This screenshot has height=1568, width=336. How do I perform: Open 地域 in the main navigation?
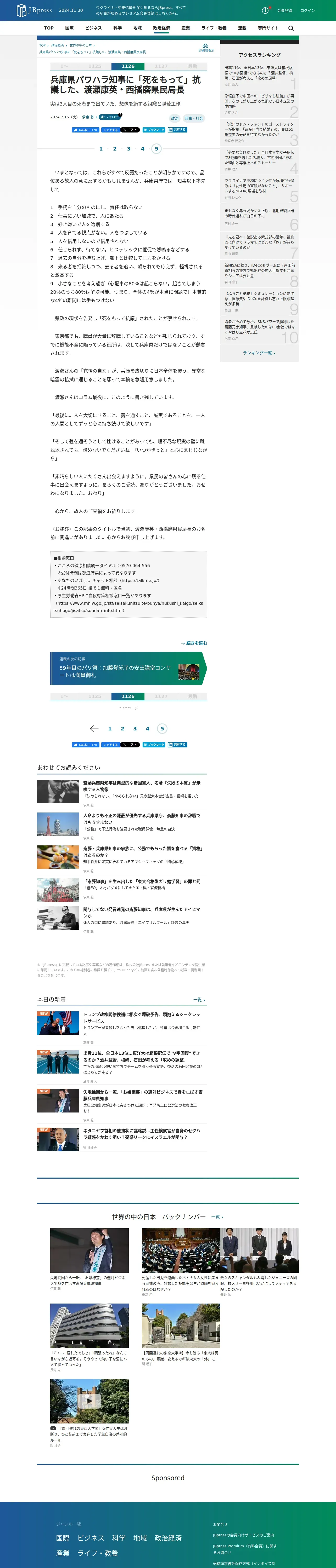pos(137,28)
